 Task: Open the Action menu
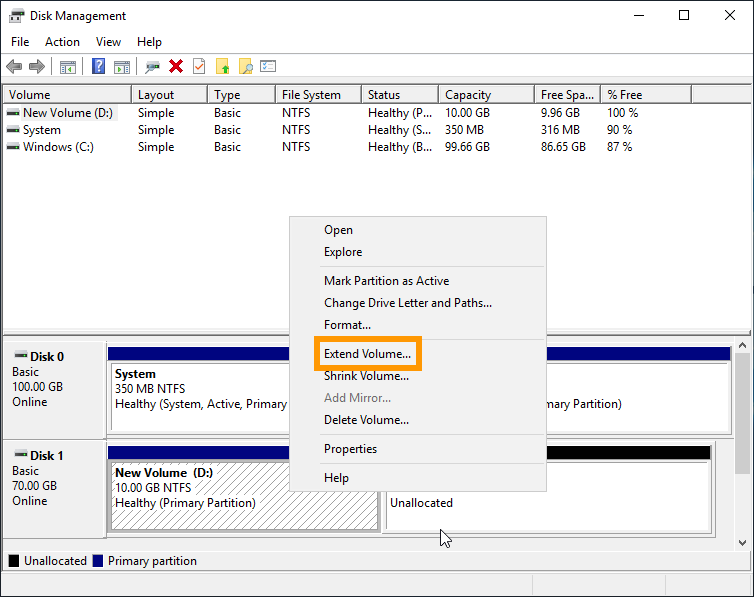[x=62, y=42]
